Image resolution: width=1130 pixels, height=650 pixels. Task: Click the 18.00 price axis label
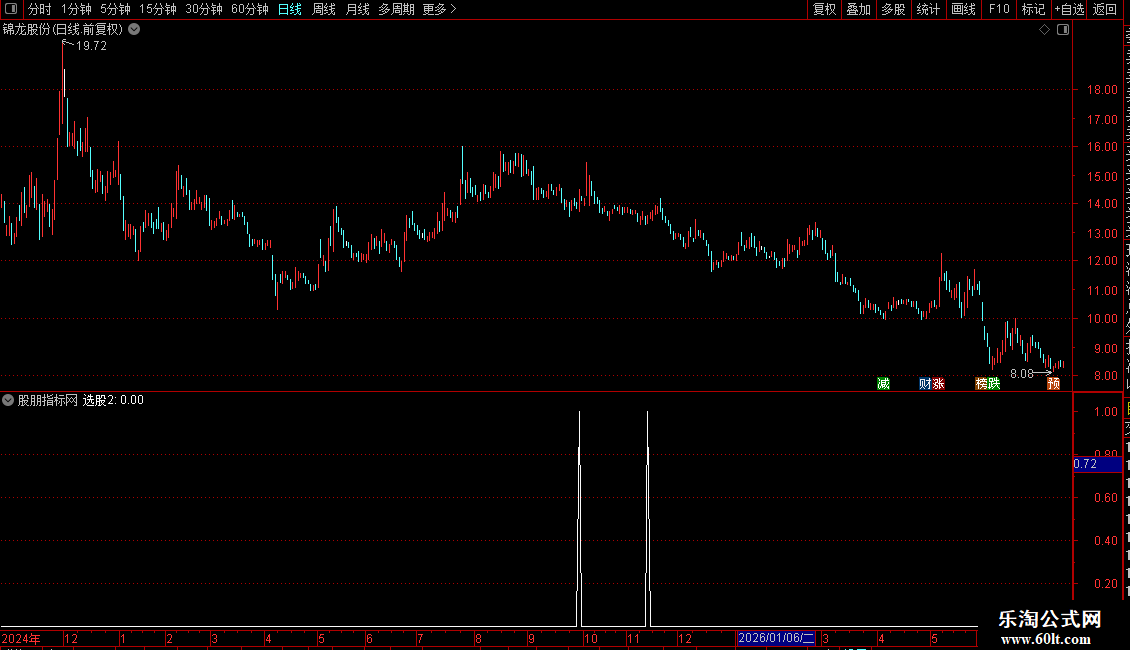coord(1102,90)
